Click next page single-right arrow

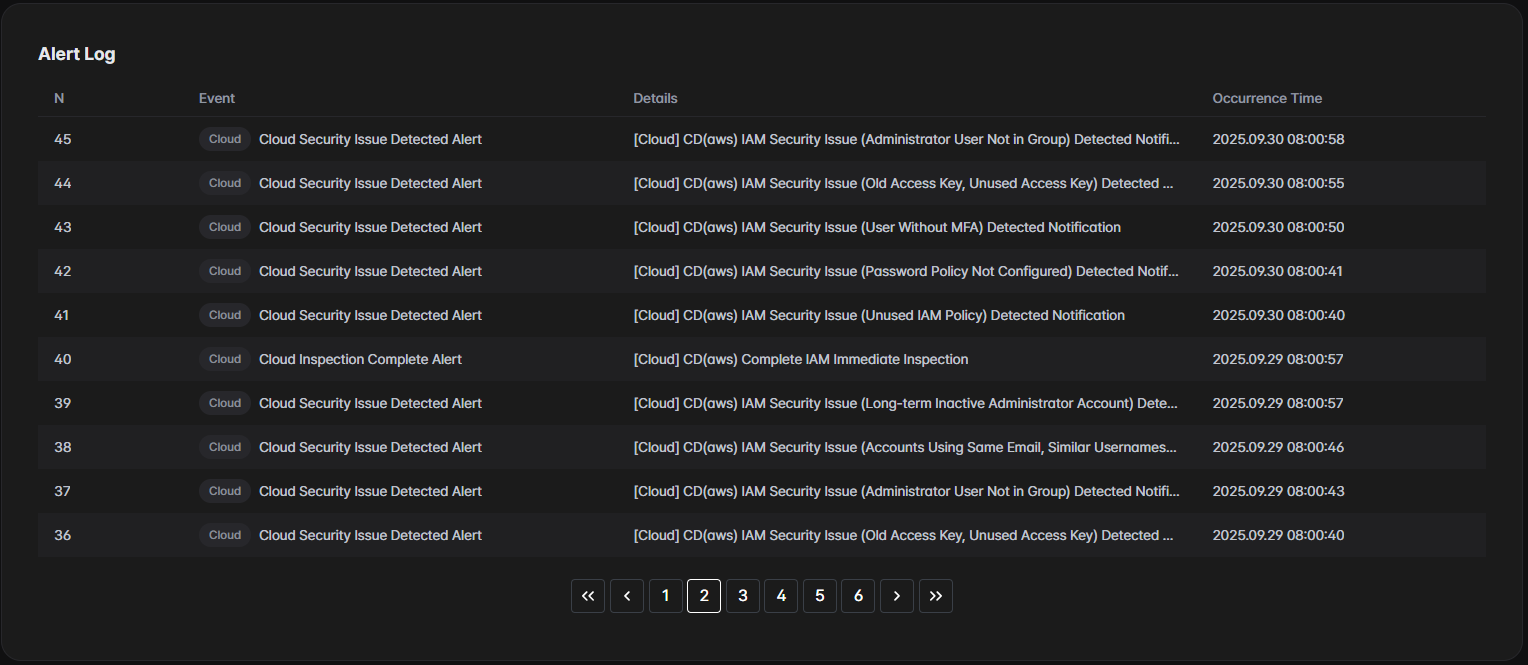pyautogui.click(x=897, y=596)
